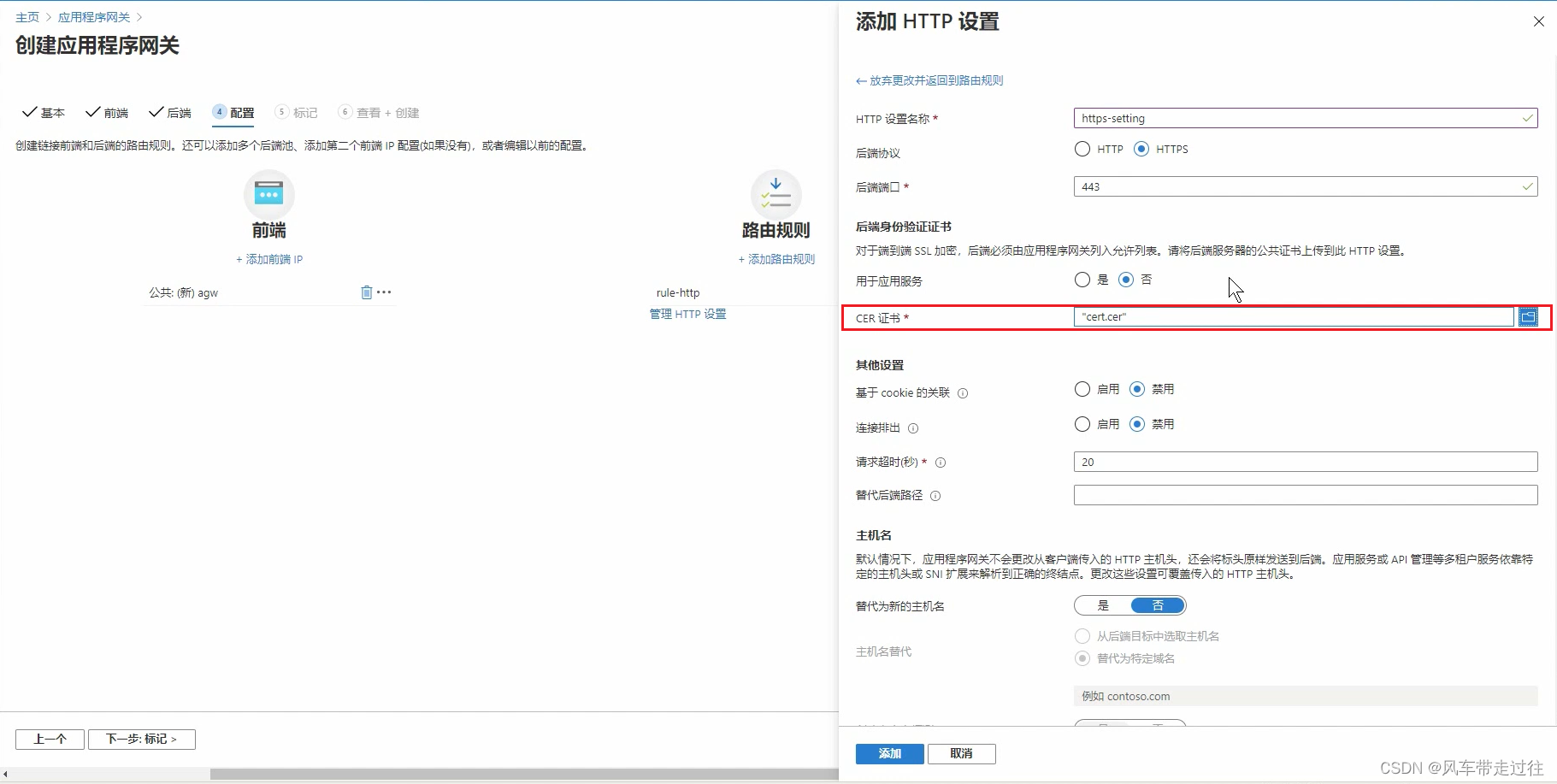1557x784 pixels.
Task: Disable cookie-based affinity
Action: [x=1137, y=389]
